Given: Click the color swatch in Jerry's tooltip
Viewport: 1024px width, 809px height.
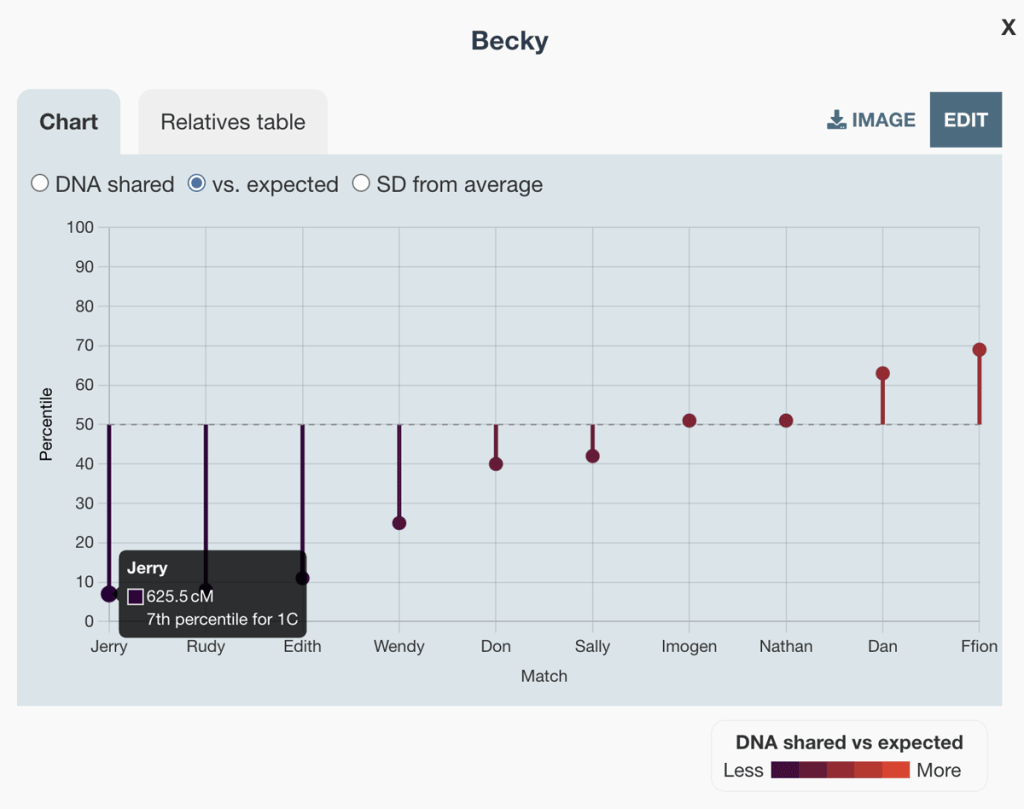Looking at the screenshot, I should click(x=135, y=595).
